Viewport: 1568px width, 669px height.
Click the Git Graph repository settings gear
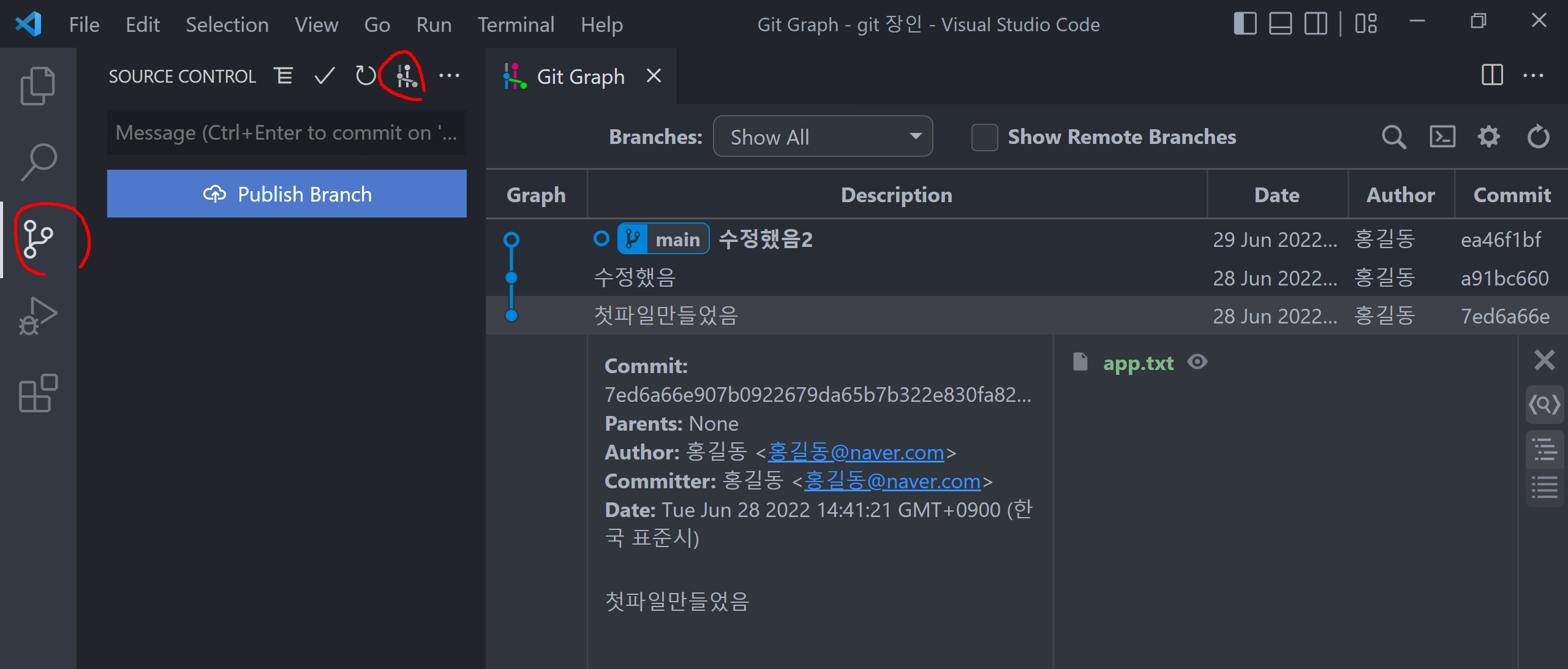(1489, 137)
